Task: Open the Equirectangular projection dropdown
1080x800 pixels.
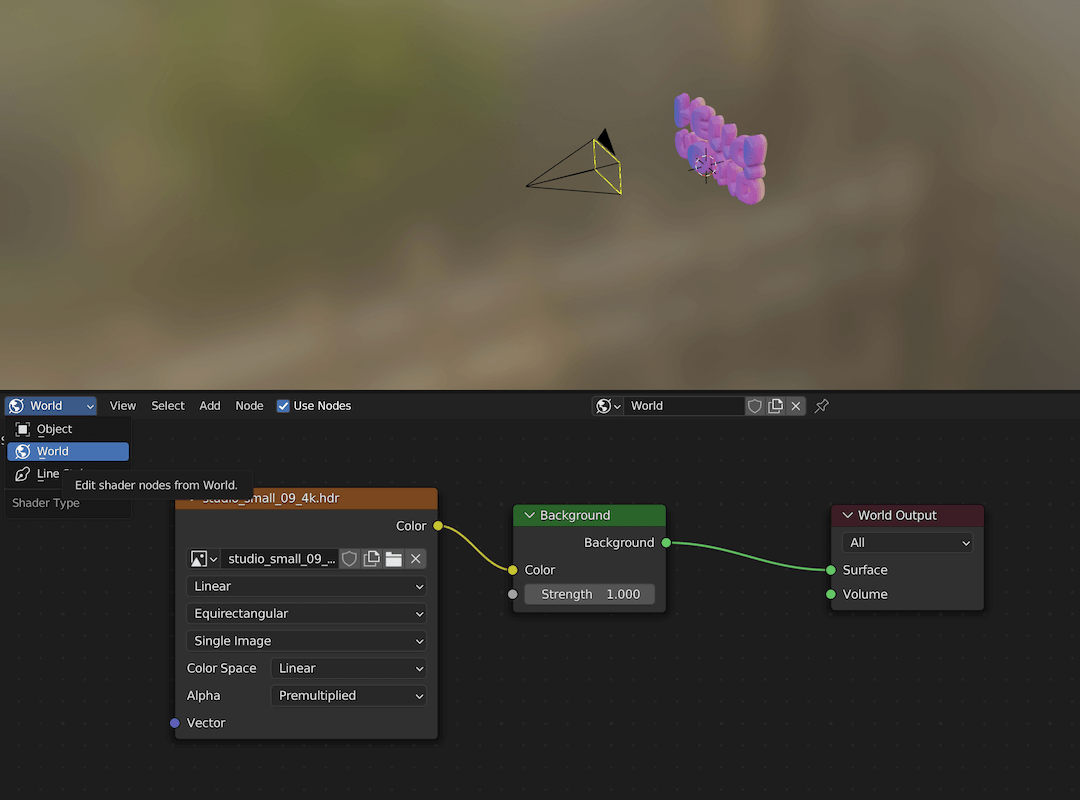Action: coord(306,613)
